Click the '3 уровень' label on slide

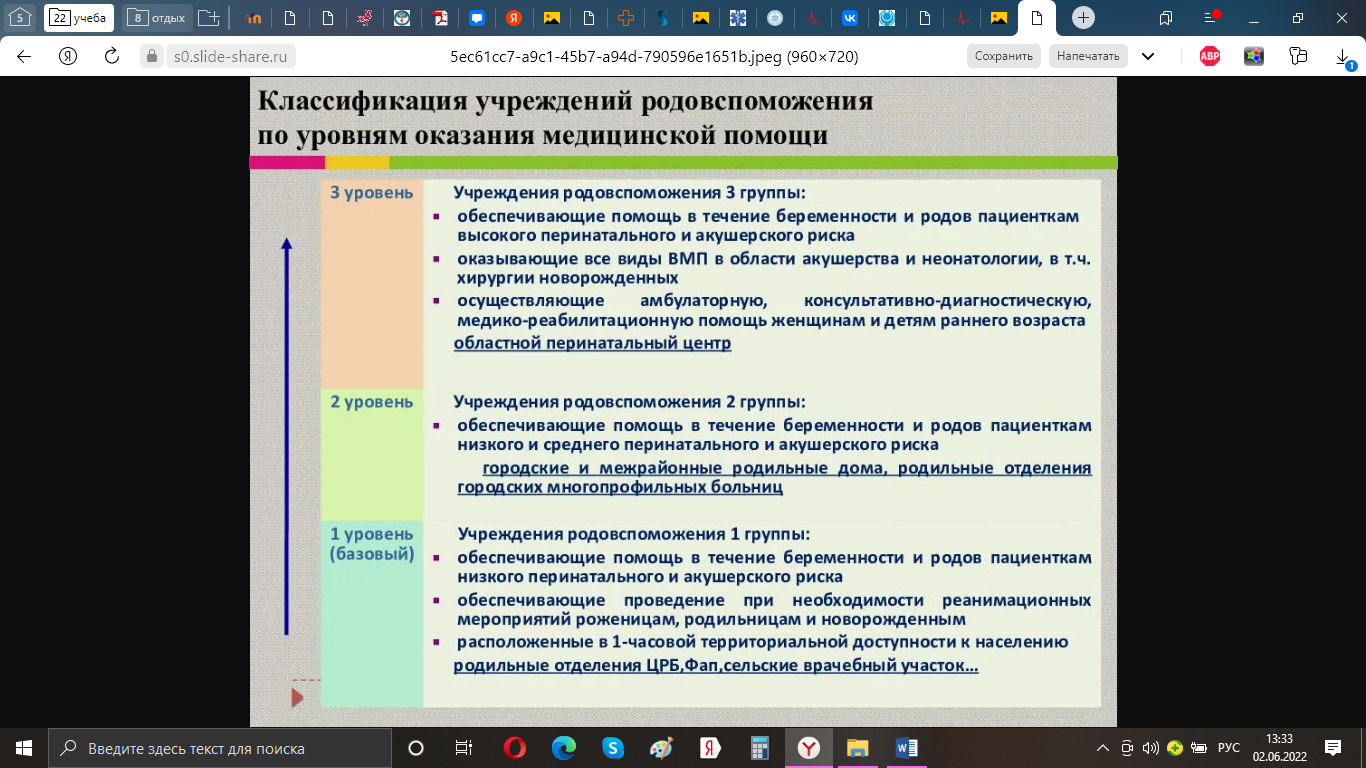[x=371, y=192]
